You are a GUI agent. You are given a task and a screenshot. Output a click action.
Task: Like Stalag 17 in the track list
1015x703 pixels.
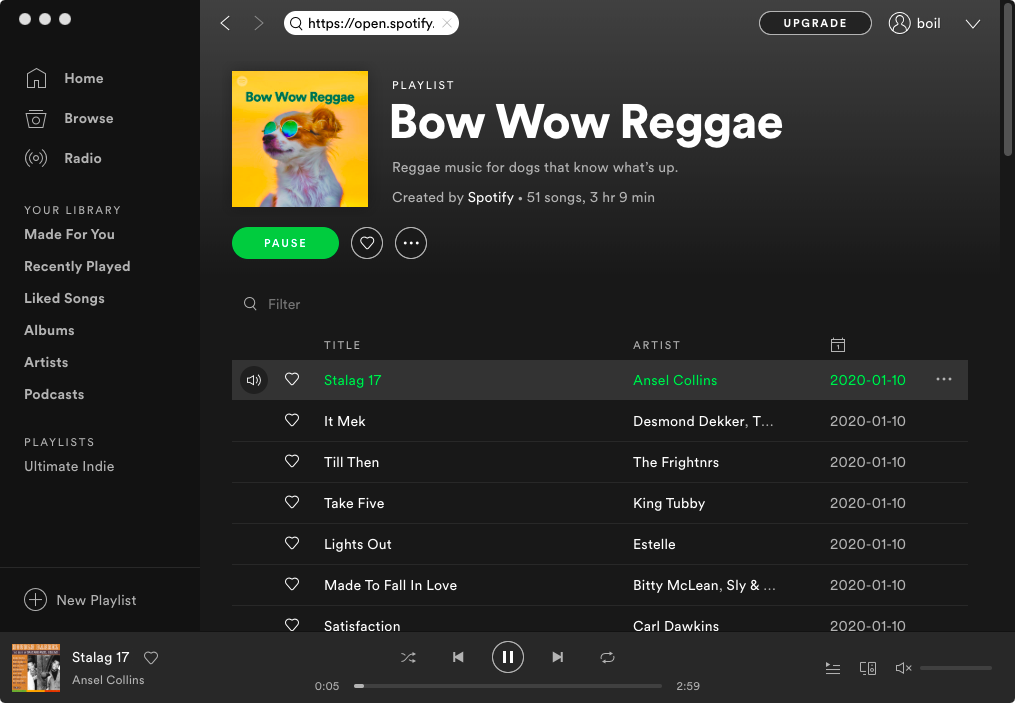click(x=292, y=379)
